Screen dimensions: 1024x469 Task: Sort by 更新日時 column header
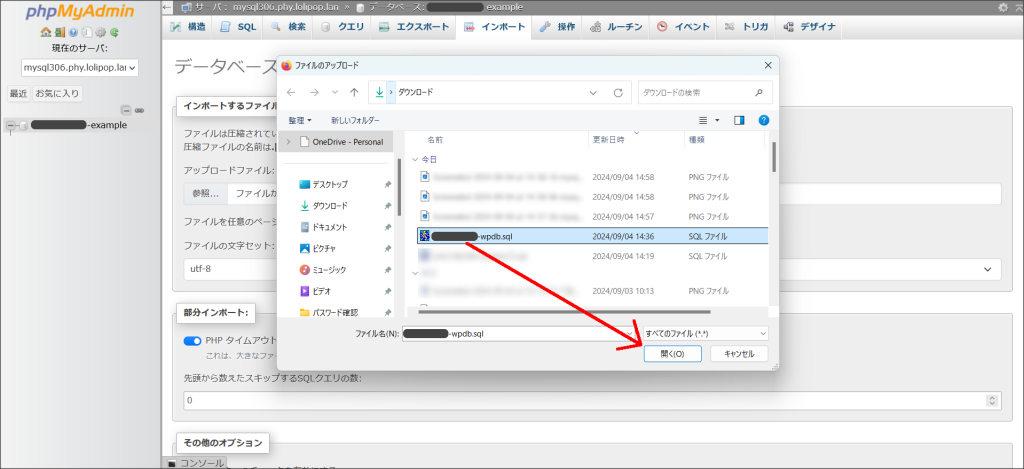pyautogui.click(x=608, y=140)
